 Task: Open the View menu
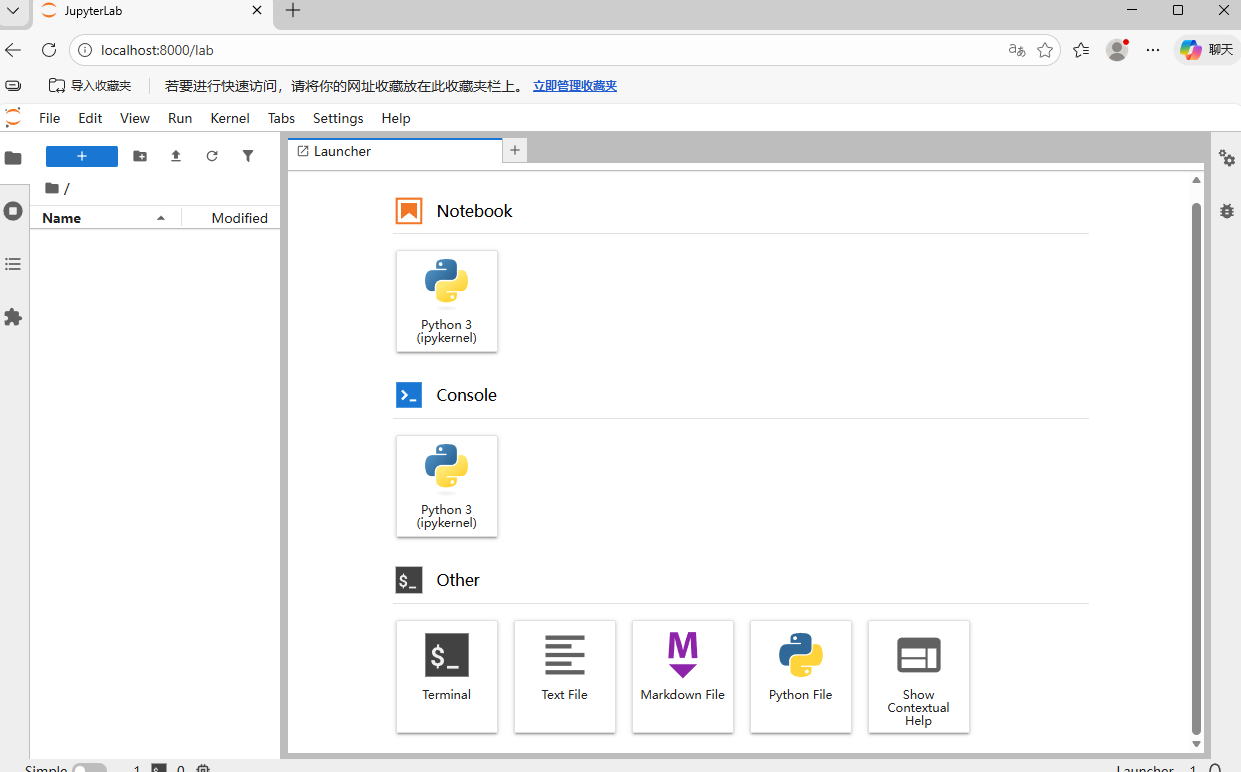pos(135,118)
